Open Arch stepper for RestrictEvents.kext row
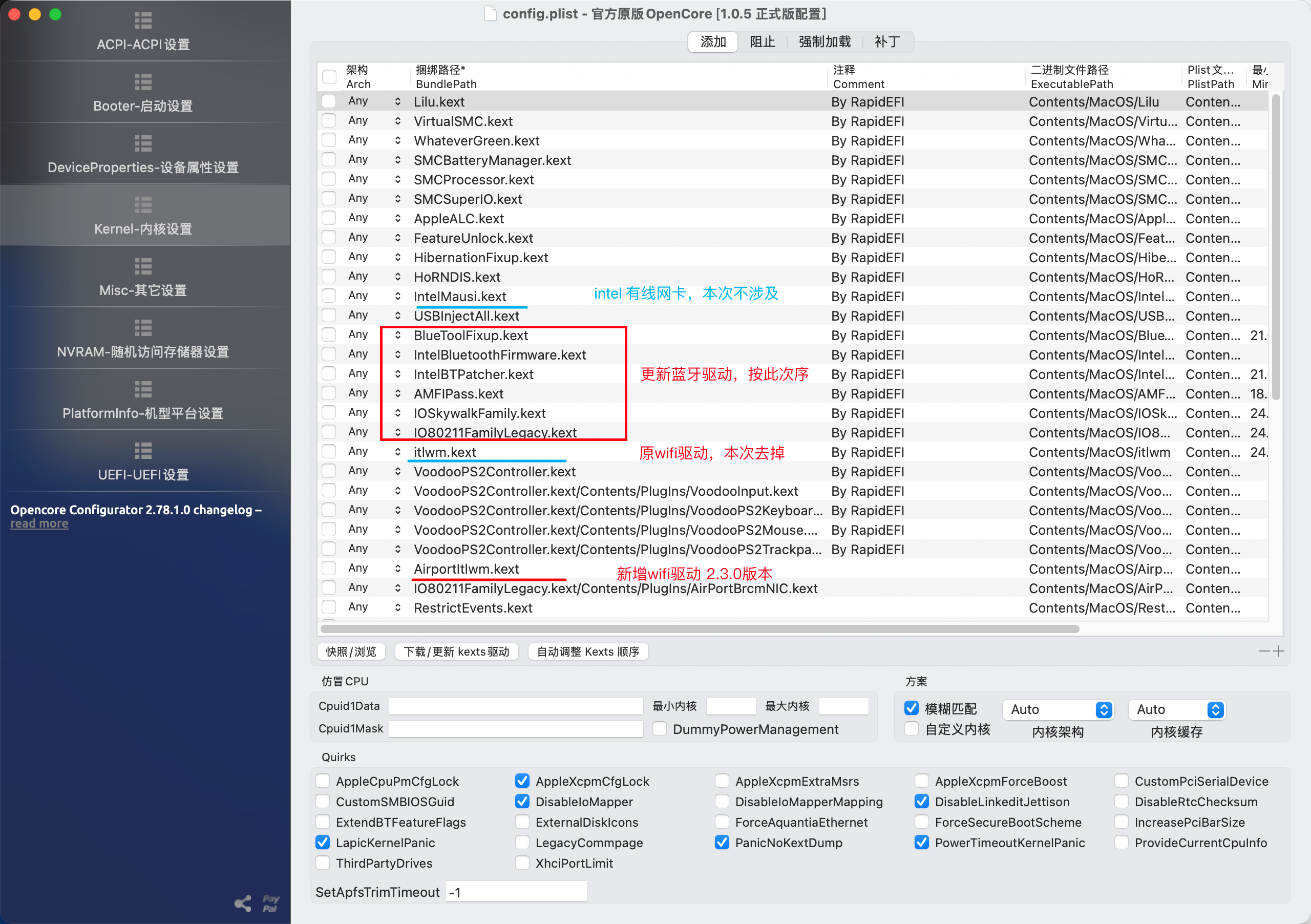This screenshot has width=1311, height=924. click(397, 607)
